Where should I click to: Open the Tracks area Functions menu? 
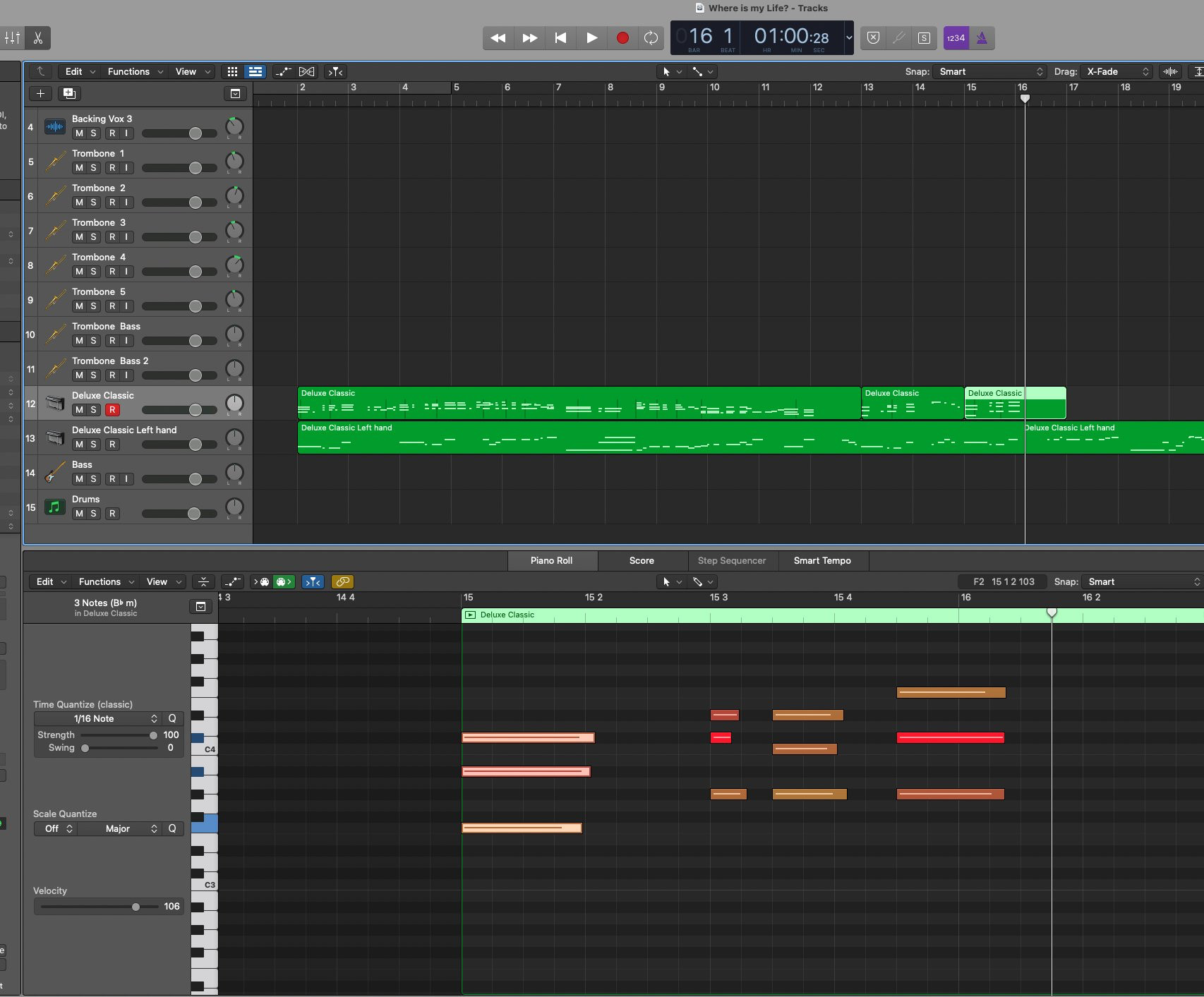pos(135,71)
